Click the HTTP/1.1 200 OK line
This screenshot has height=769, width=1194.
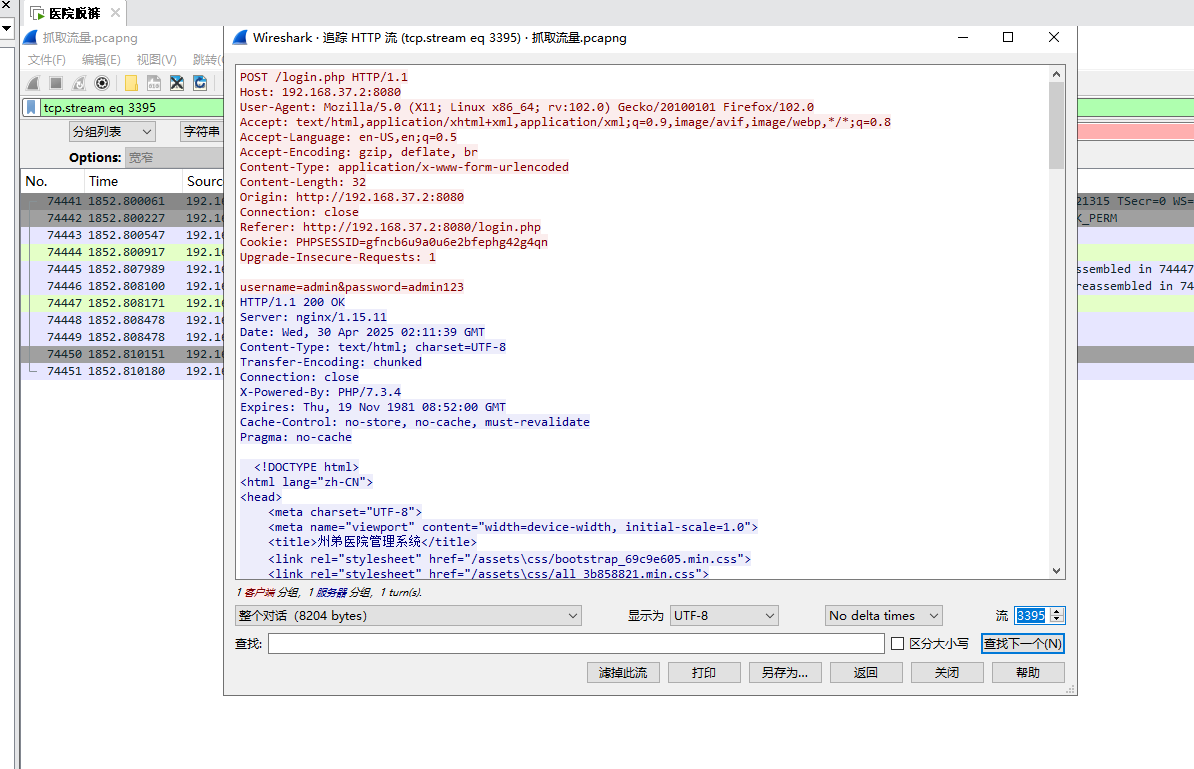pos(292,302)
